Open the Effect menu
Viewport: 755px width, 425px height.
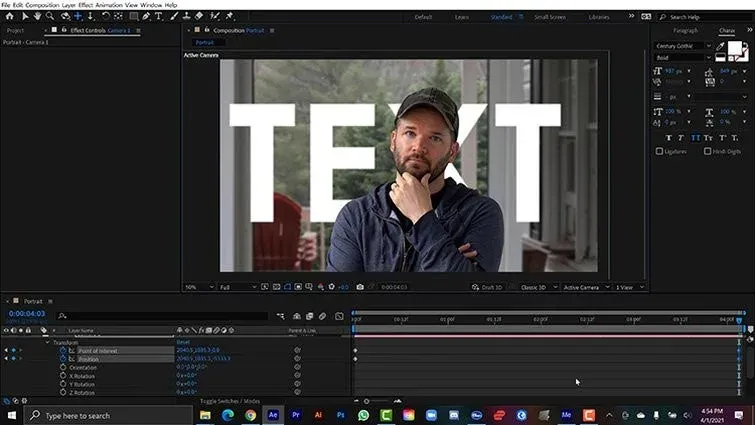85,5
